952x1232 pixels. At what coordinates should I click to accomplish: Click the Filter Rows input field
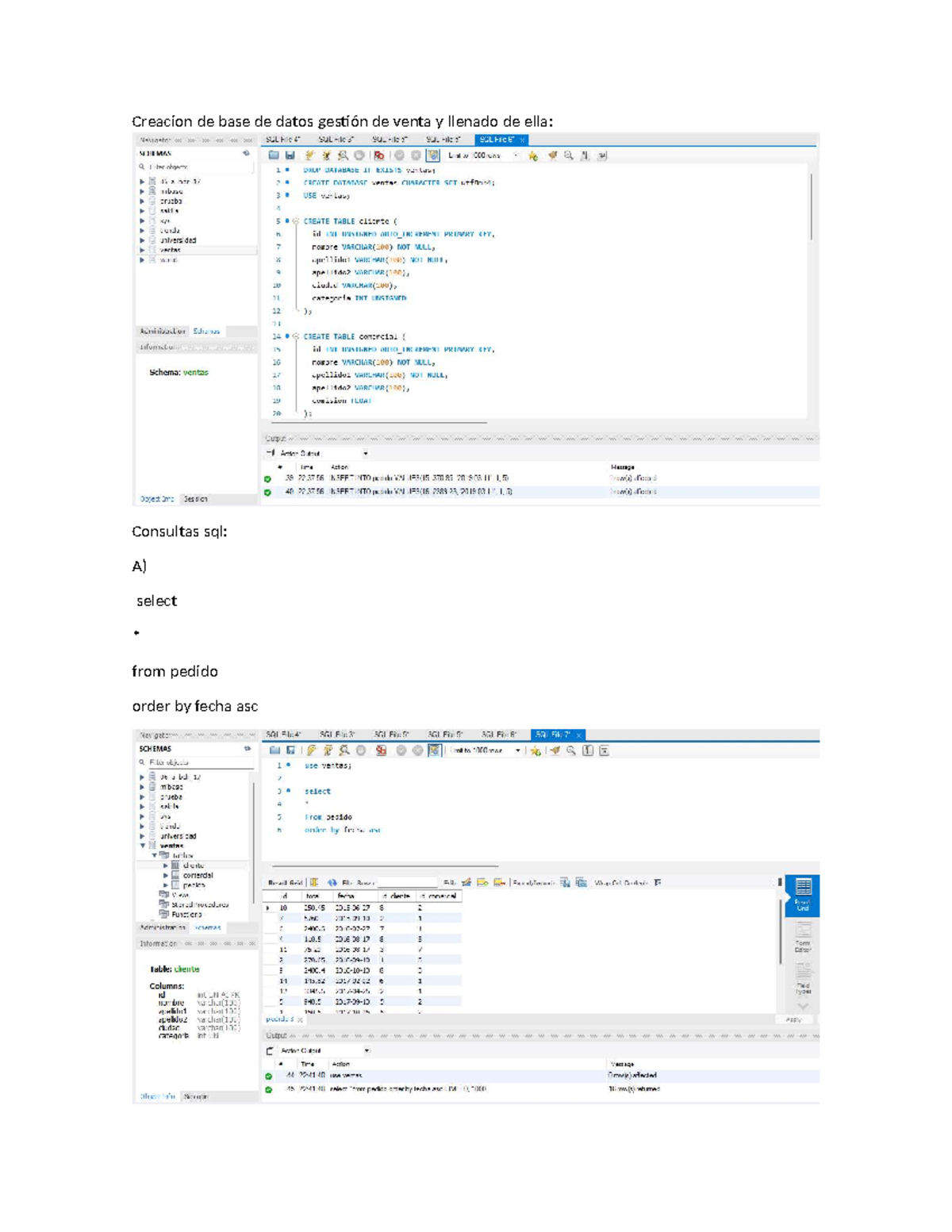click(406, 882)
